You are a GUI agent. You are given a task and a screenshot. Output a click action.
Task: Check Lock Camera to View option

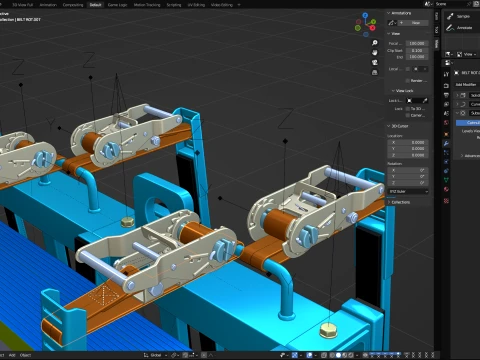coord(408,115)
